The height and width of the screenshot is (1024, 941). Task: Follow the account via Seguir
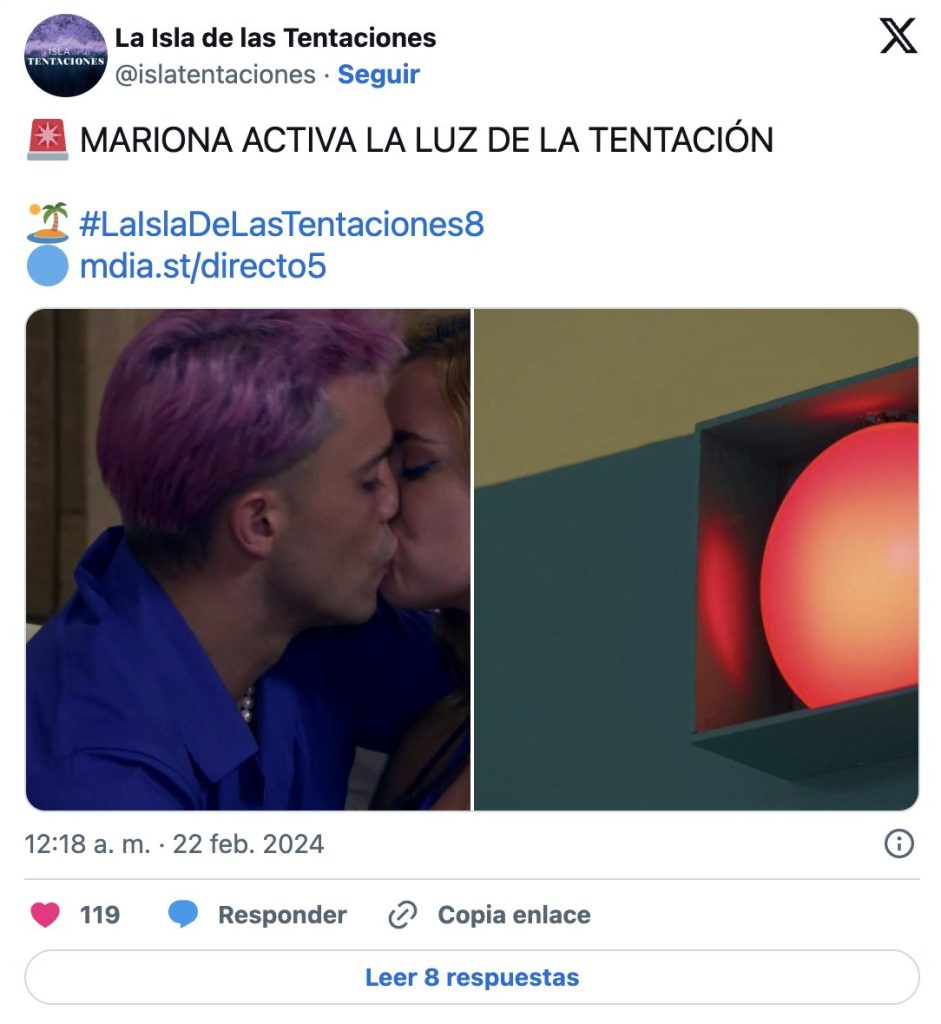(x=378, y=74)
